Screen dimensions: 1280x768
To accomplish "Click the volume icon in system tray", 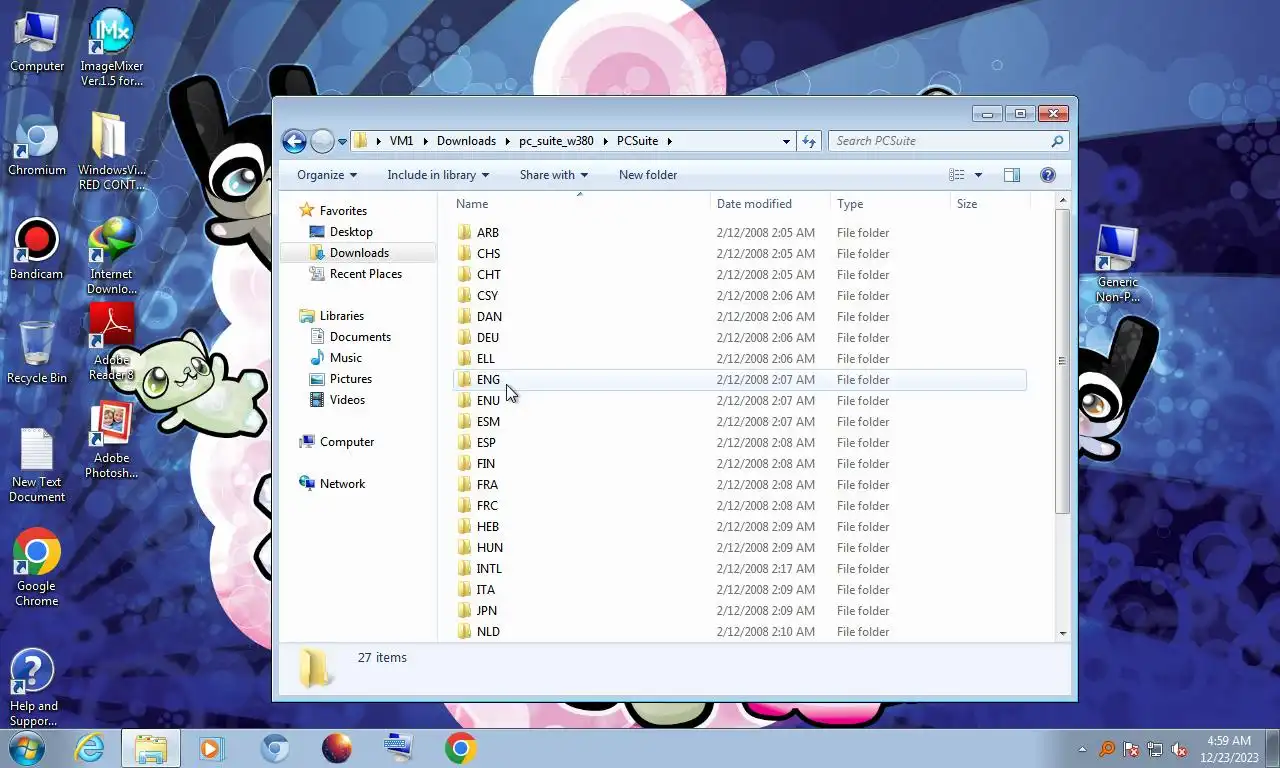I will [x=1179, y=749].
